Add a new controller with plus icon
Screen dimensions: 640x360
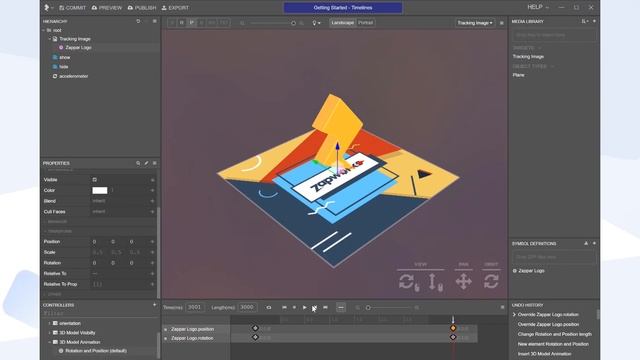(154, 305)
